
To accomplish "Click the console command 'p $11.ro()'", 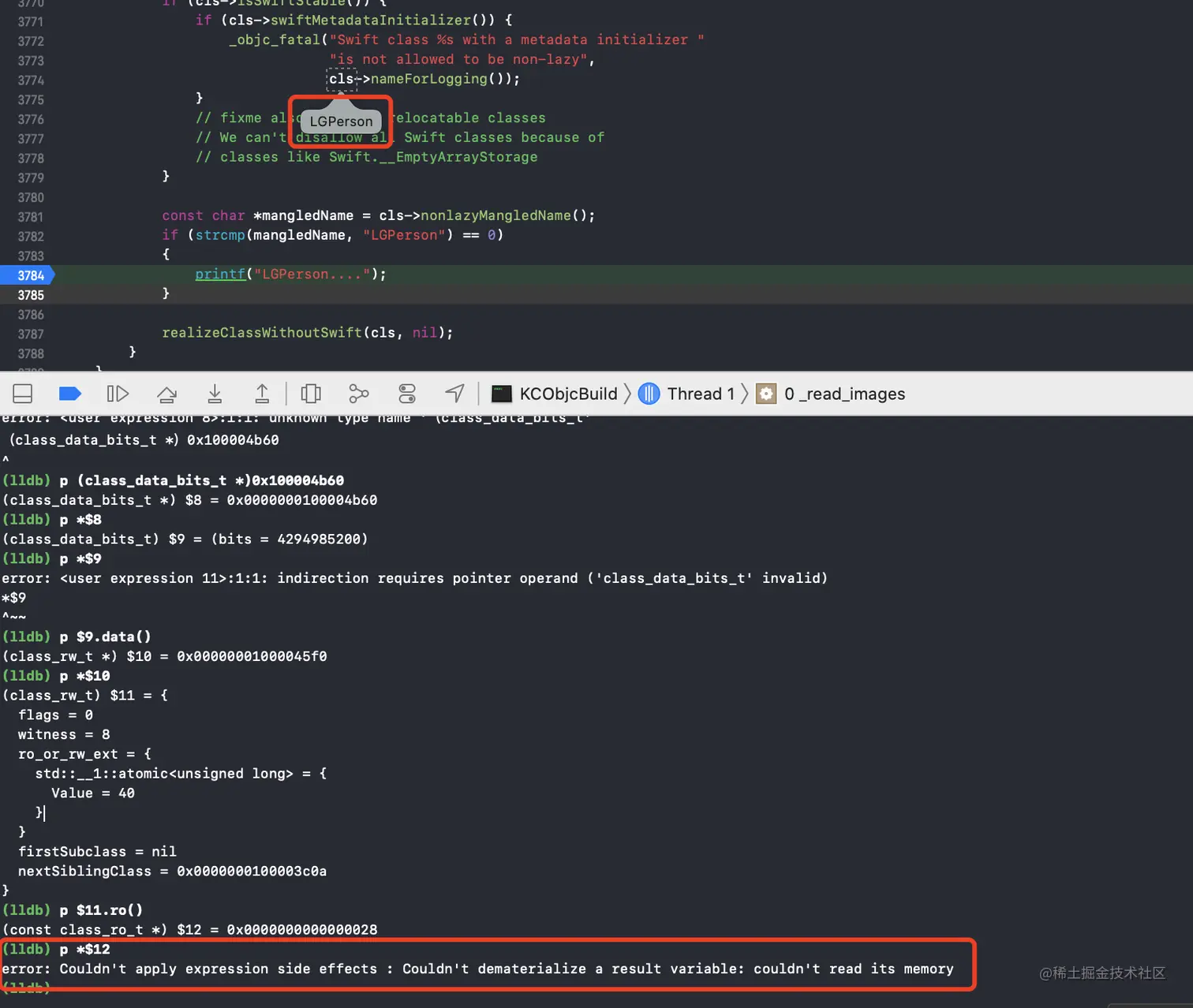I will [x=102, y=910].
